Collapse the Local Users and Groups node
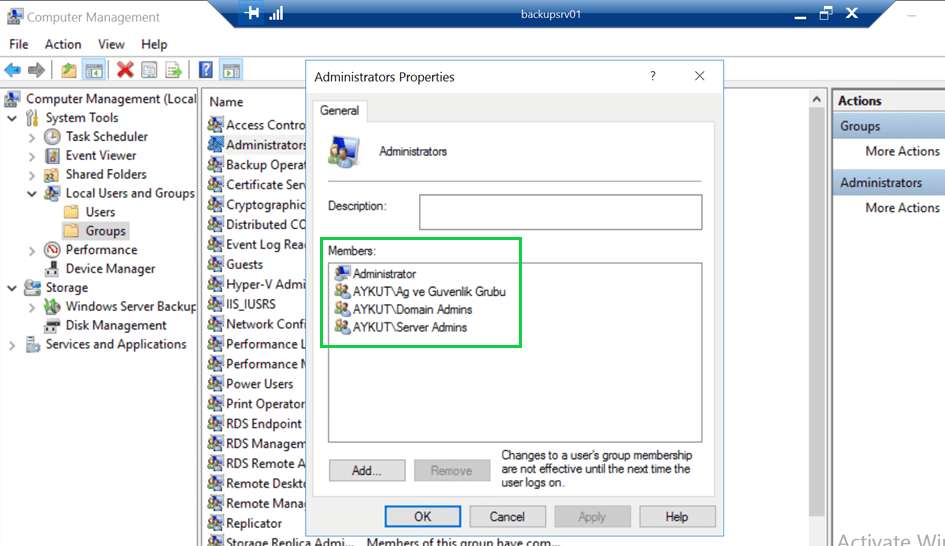 pos(32,194)
